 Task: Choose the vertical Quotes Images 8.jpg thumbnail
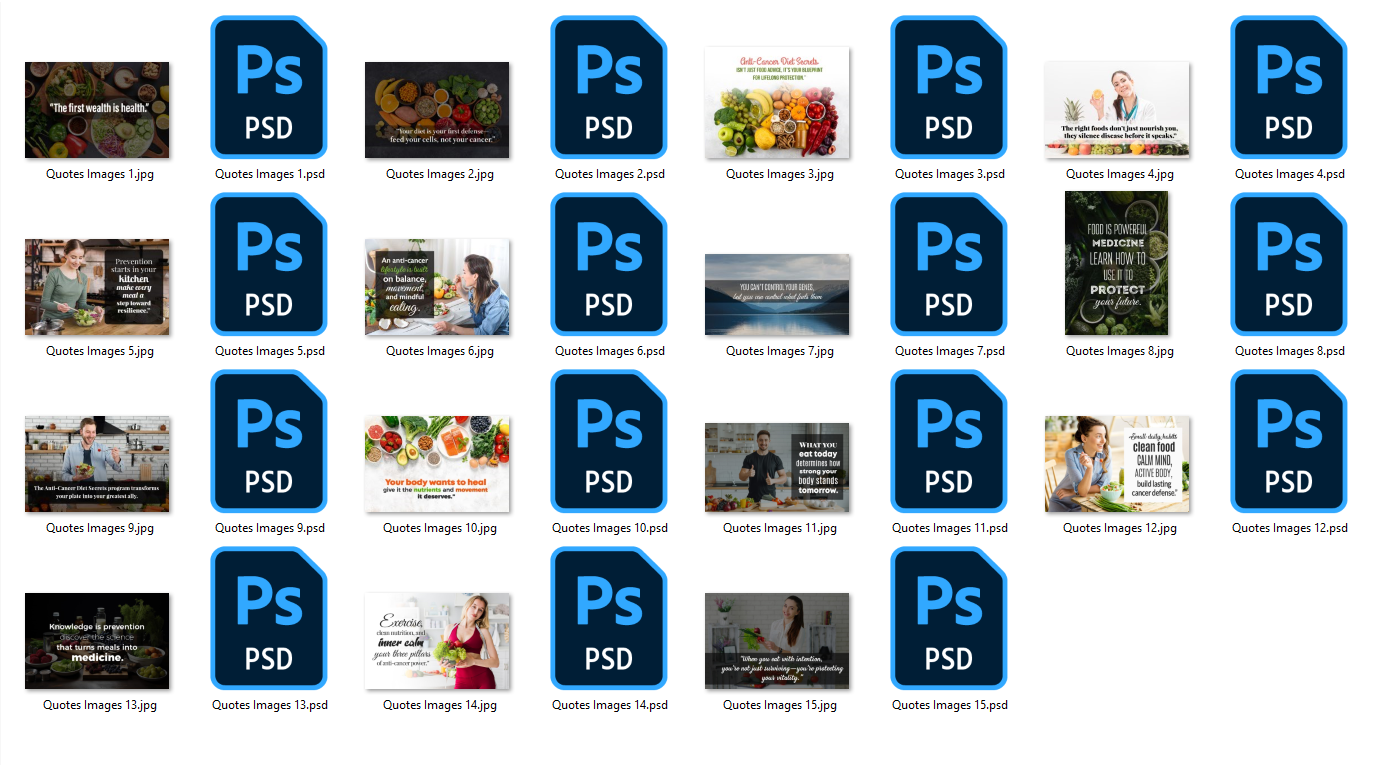(x=1116, y=264)
